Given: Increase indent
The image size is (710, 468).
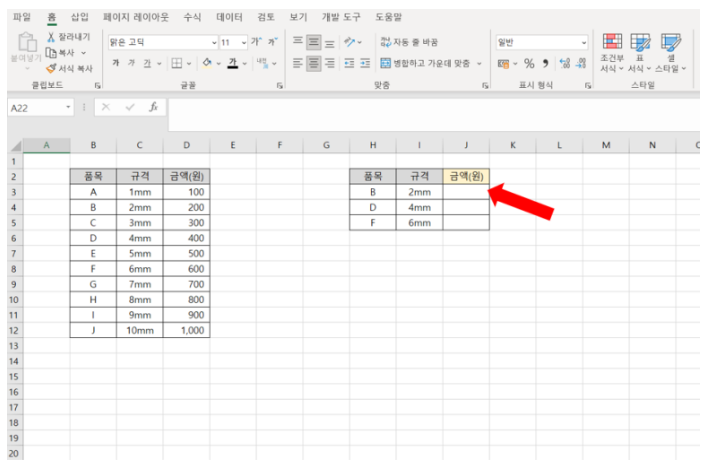Looking at the screenshot, I should point(365,63).
